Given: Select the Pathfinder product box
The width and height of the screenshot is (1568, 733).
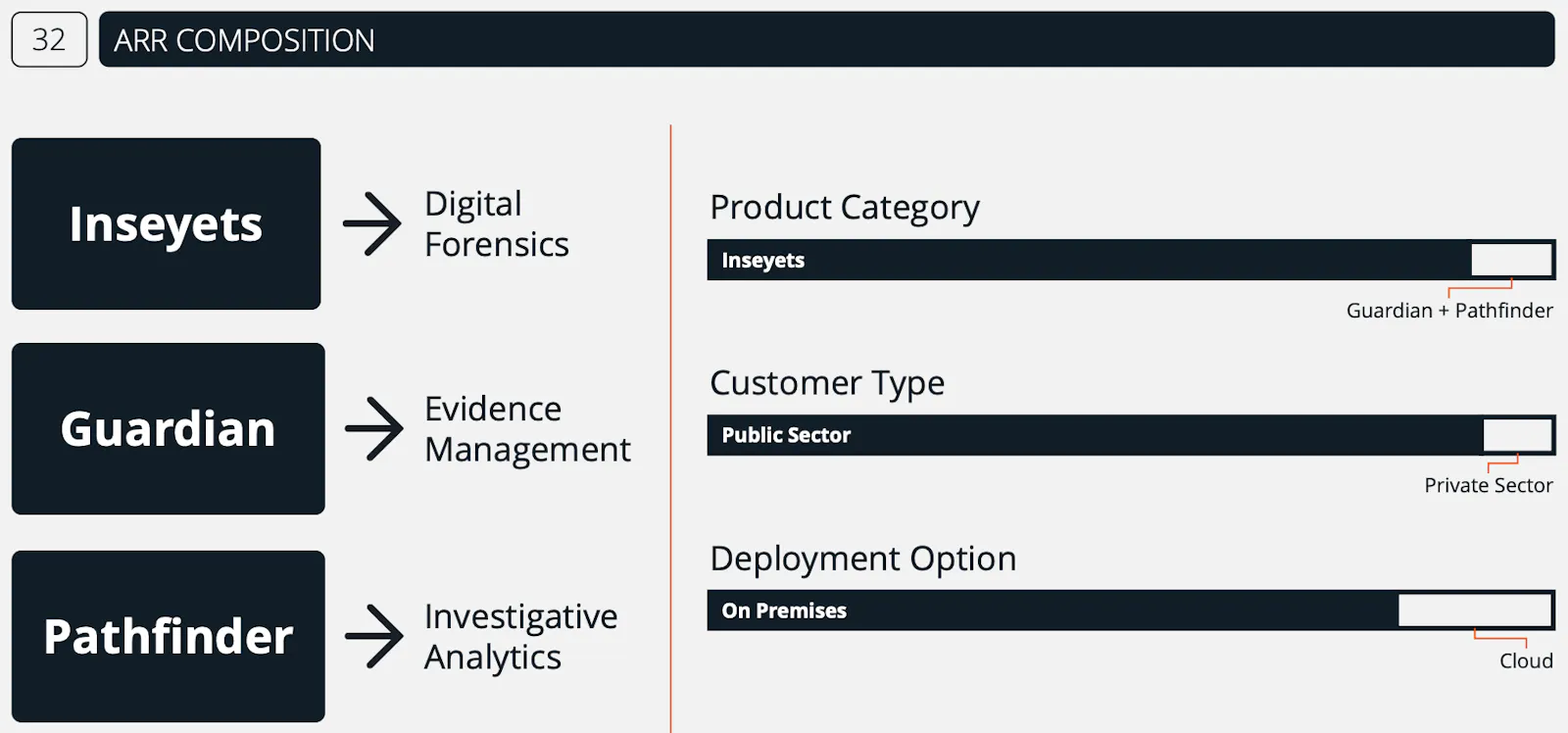Looking at the screenshot, I should (x=169, y=636).
